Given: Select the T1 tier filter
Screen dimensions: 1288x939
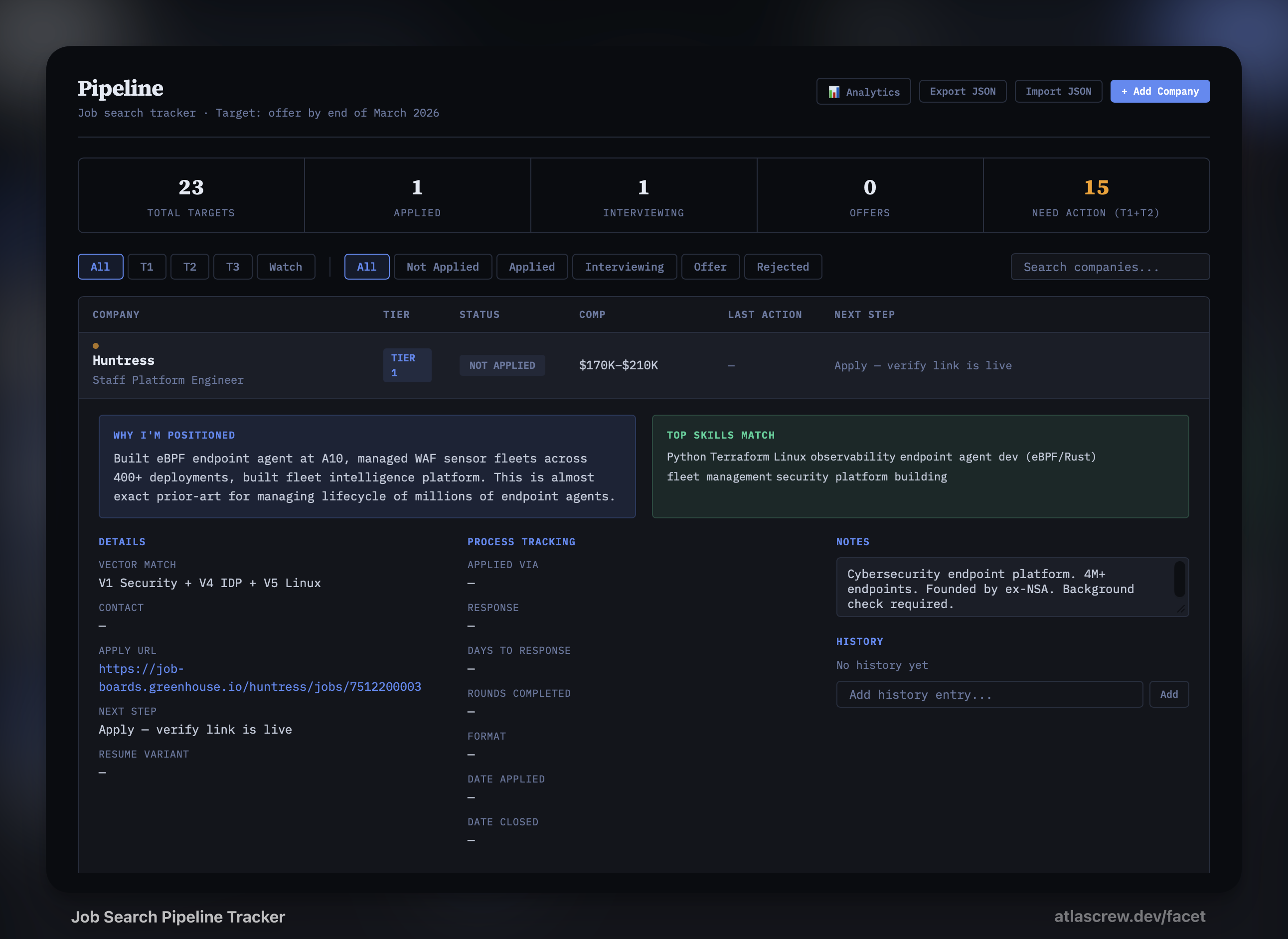Looking at the screenshot, I should [147, 267].
